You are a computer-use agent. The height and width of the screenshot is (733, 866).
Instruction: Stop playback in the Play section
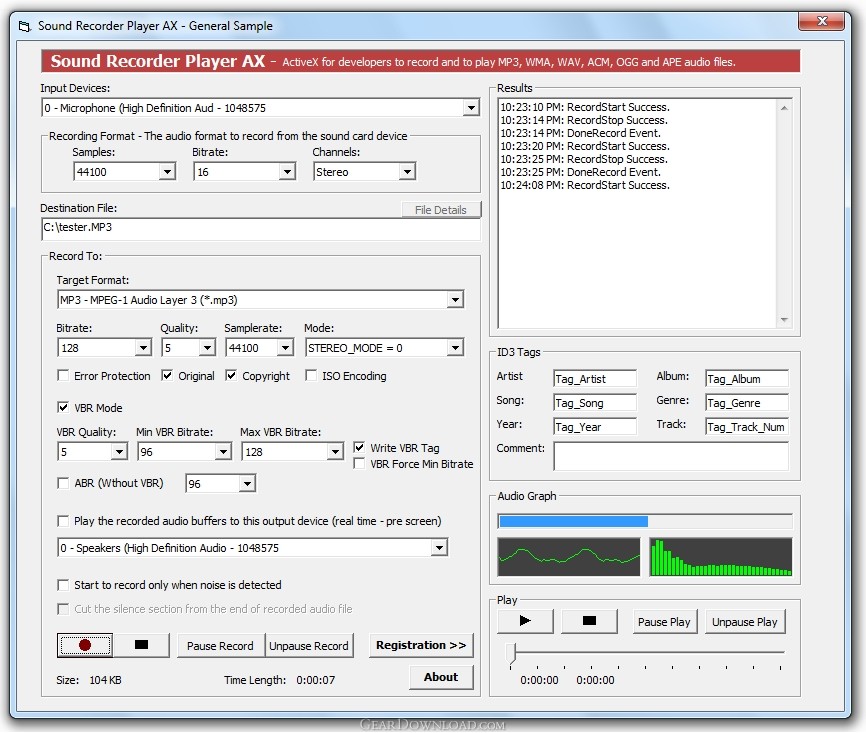click(x=589, y=621)
